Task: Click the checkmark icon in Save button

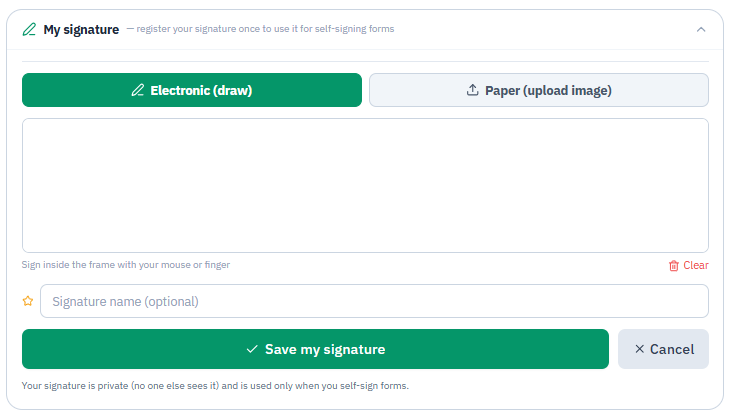Action: (x=252, y=349)
